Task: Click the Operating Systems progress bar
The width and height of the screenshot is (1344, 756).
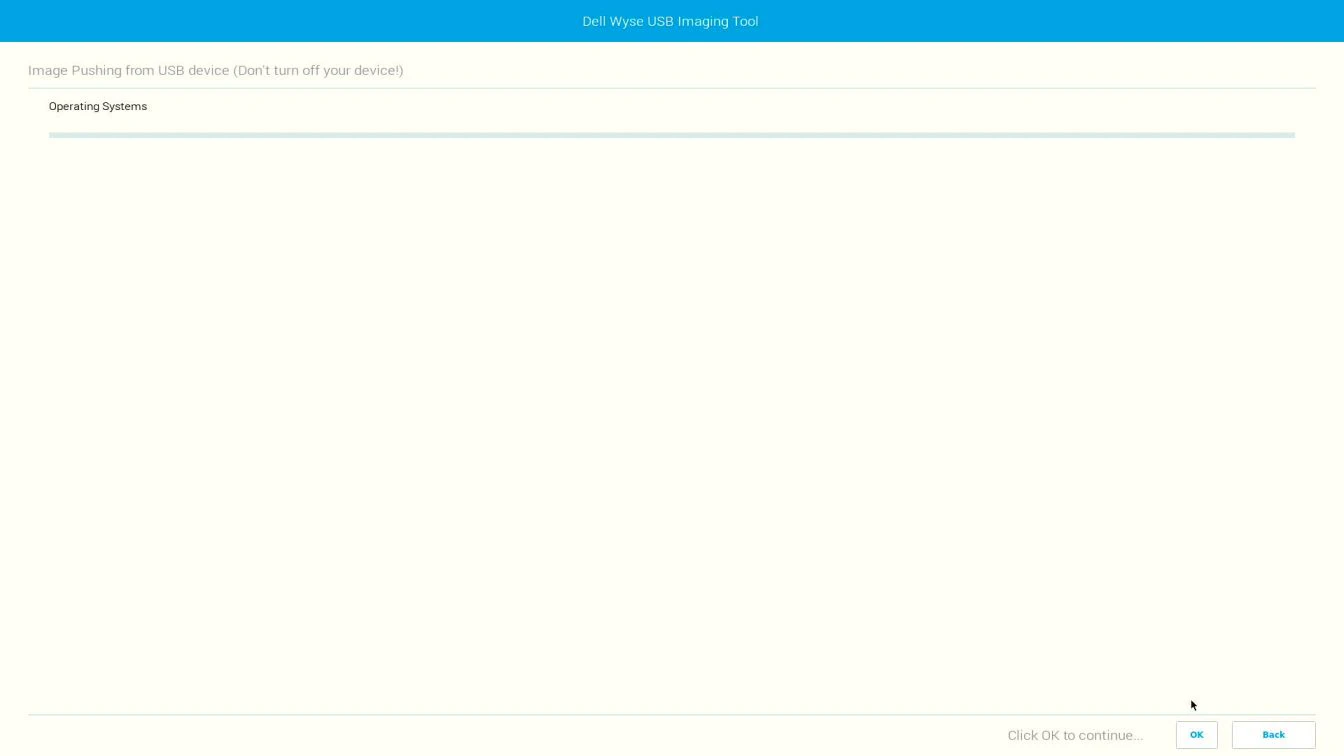Action: [x=671, y=135]
